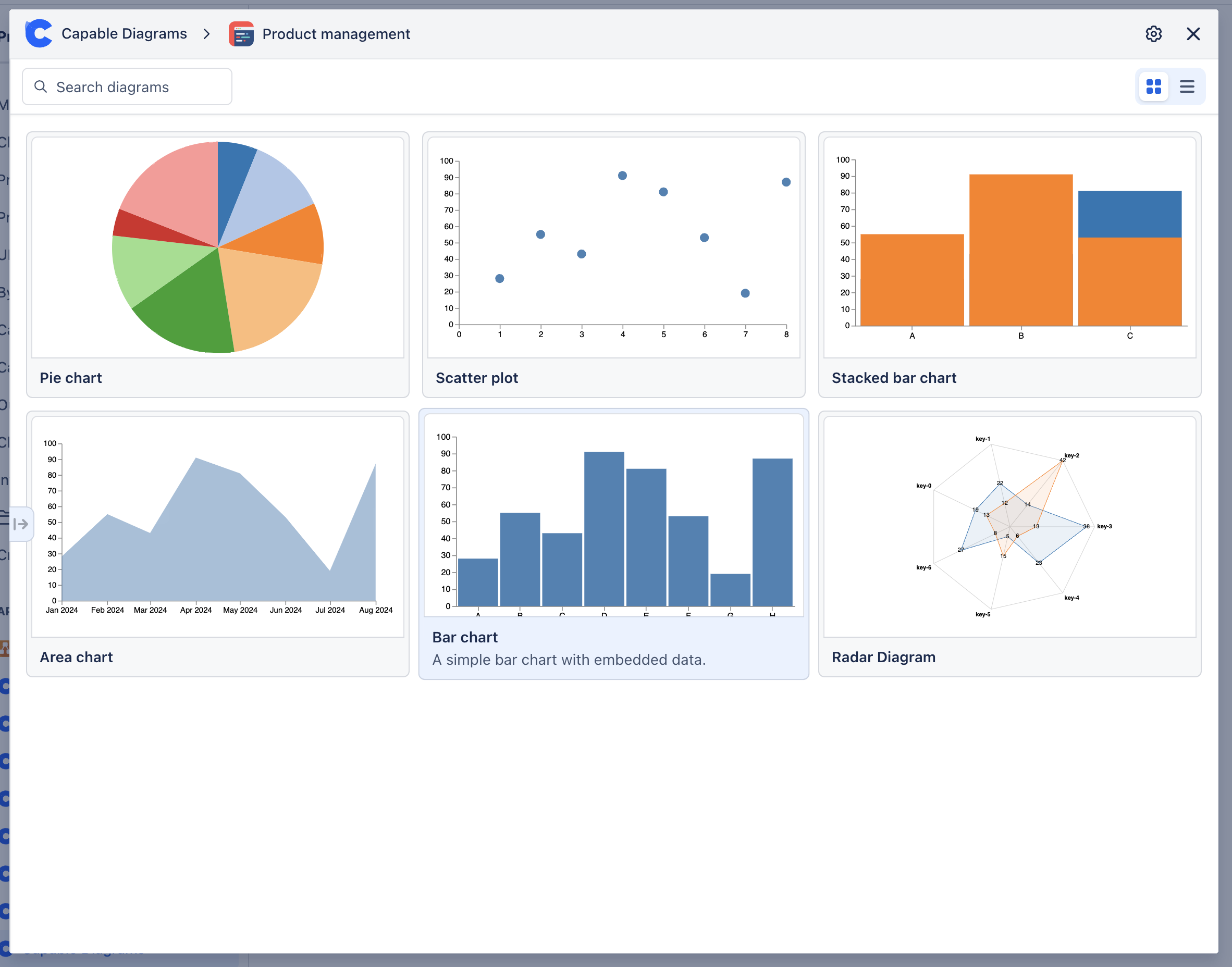Click the Bar chart diagram icon
1232x967 pixels.
[613, 520]
